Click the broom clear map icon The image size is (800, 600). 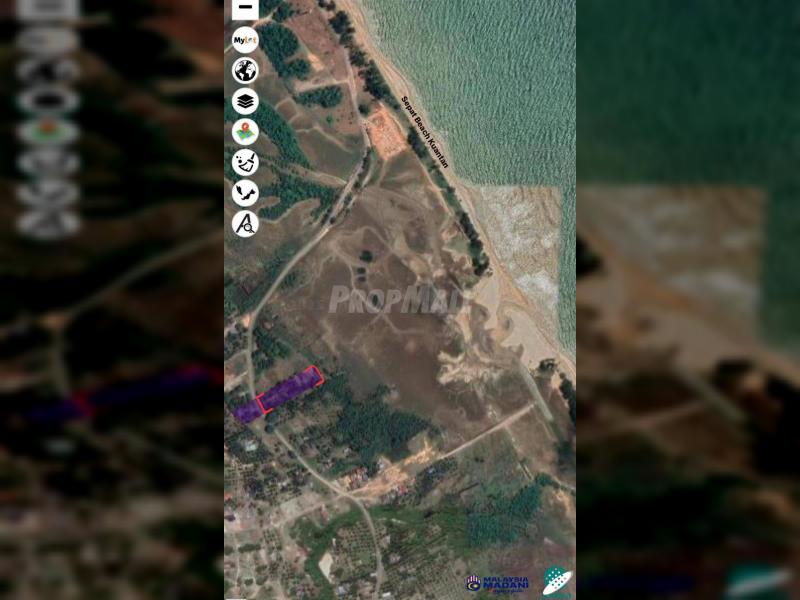(x=245, y=162)
